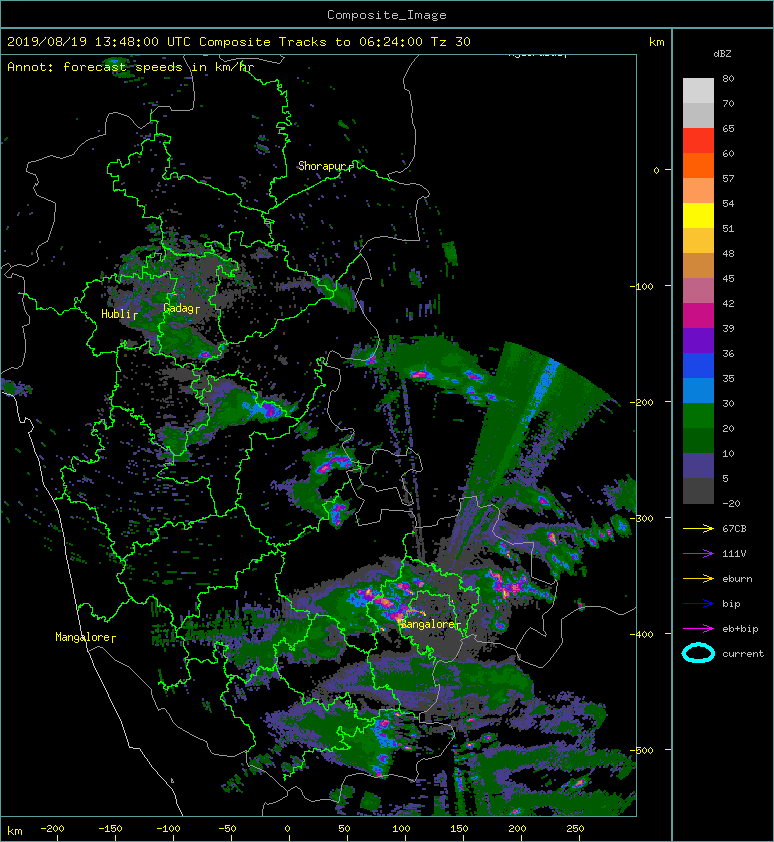This screenshot has height=842, width=774.
Task: Click the 54 dBZ yellow color swatch
Action: click(x=698, y=215)
